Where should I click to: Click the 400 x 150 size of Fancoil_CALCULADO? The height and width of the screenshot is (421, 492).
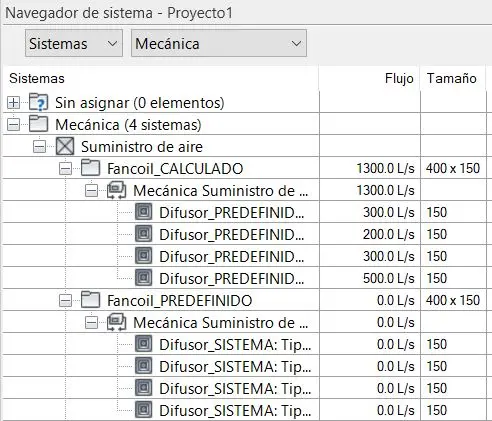453,168
